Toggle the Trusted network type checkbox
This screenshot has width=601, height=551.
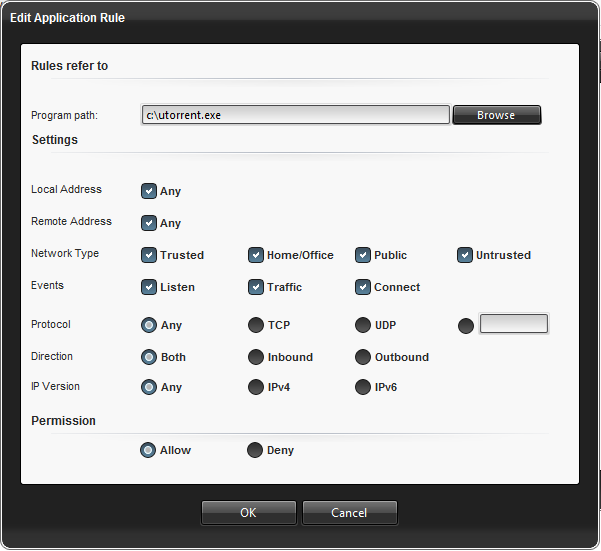(149, 255)
